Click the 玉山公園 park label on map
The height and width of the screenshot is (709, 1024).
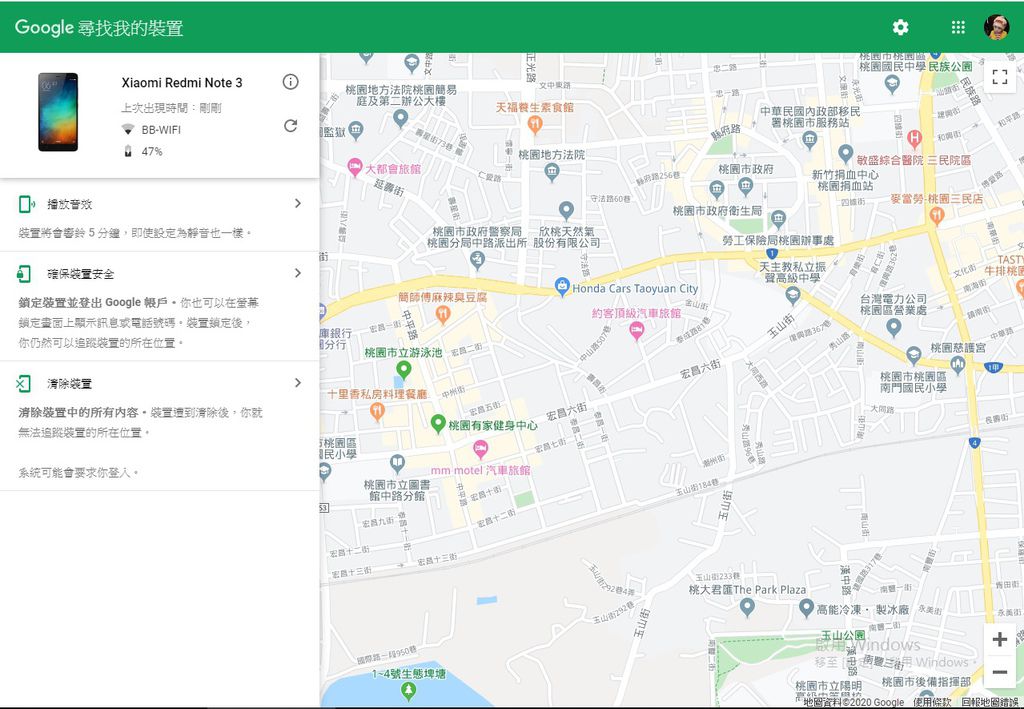843,635
